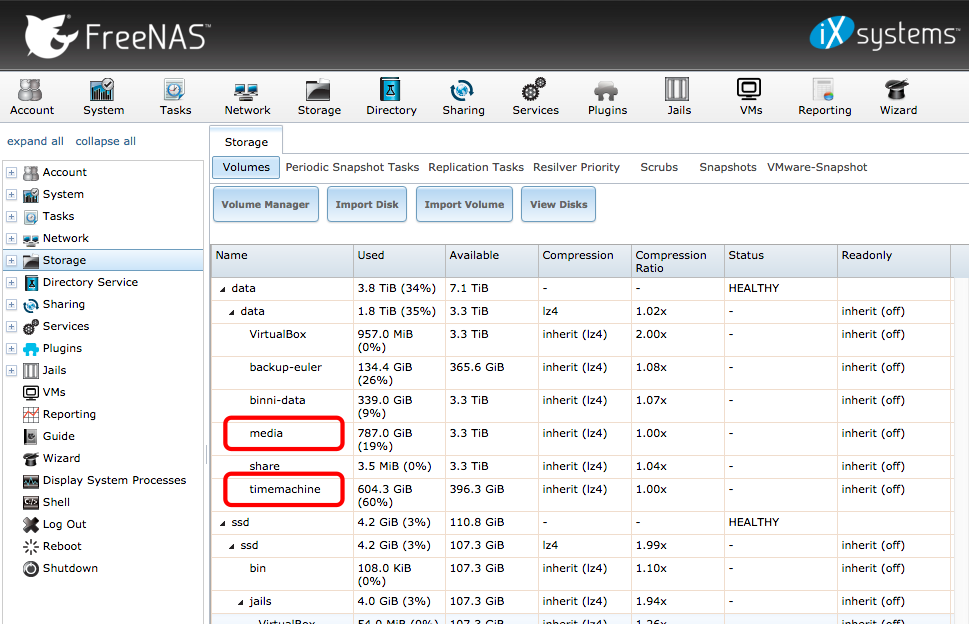
Task: Open the Tasks toolbar icon
Action: [175, 98]
